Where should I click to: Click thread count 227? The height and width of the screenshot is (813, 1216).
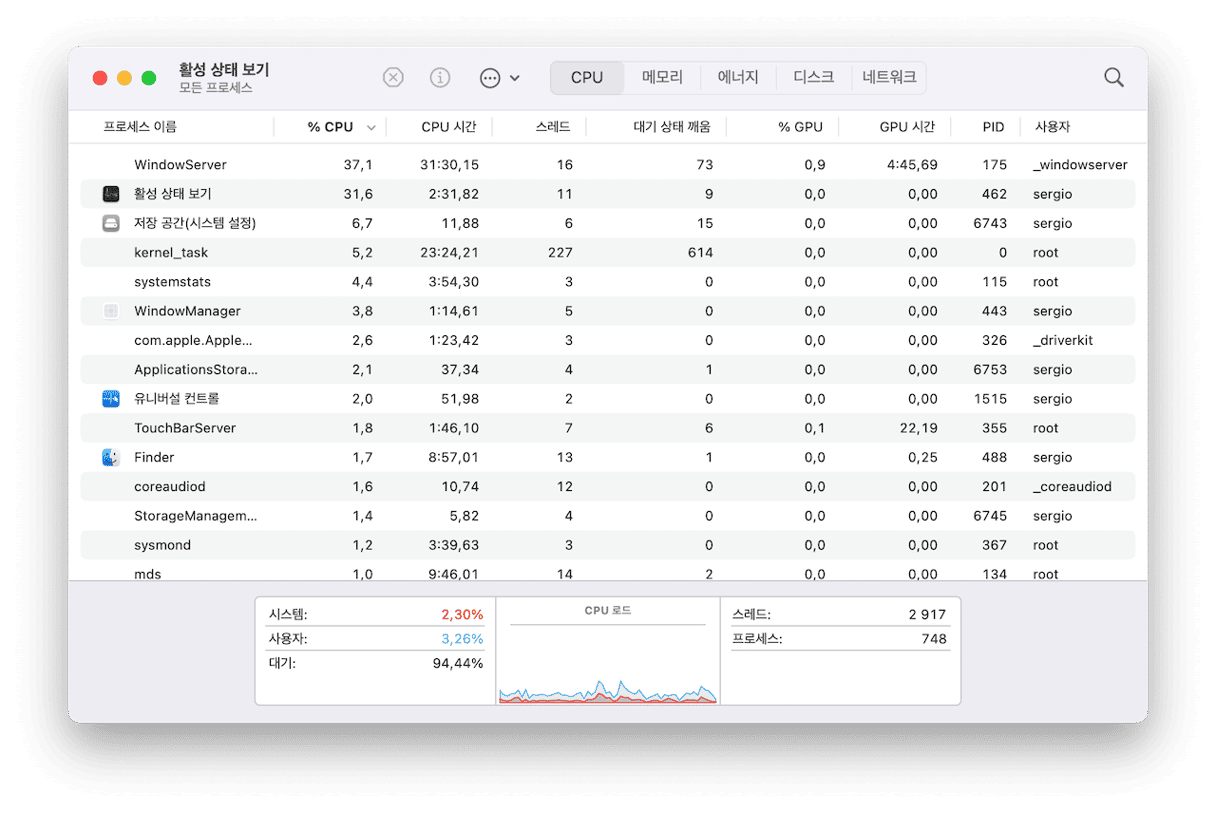pyautogui.click(x=560, y=253)
